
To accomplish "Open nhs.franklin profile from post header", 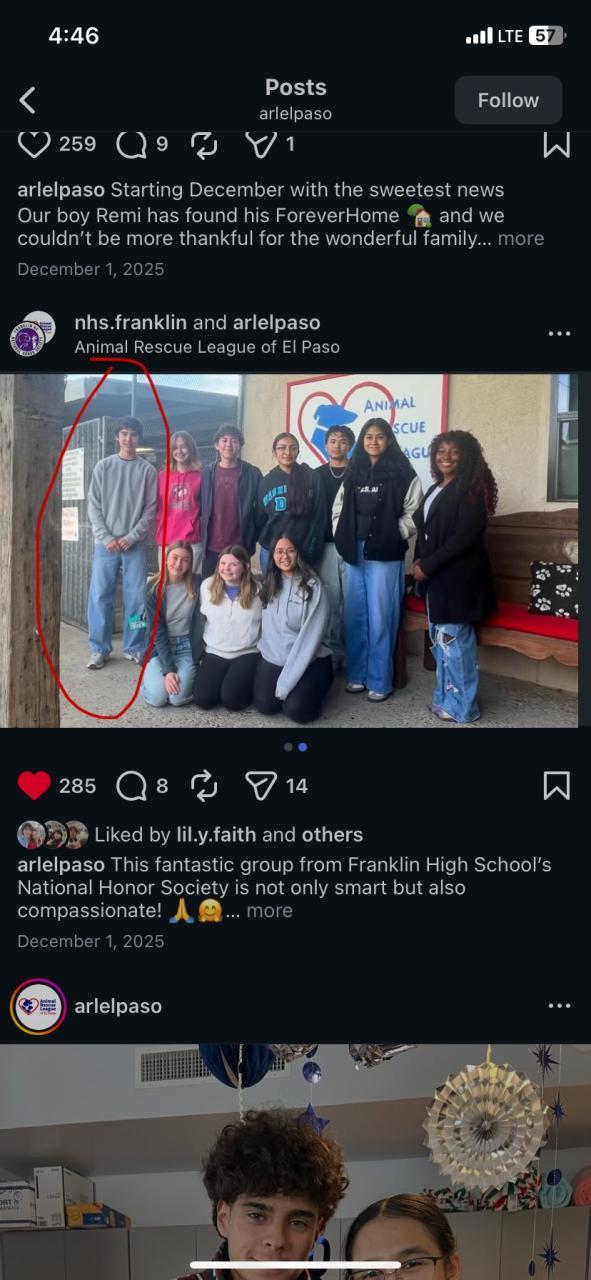I will click(x=130, y=322).
